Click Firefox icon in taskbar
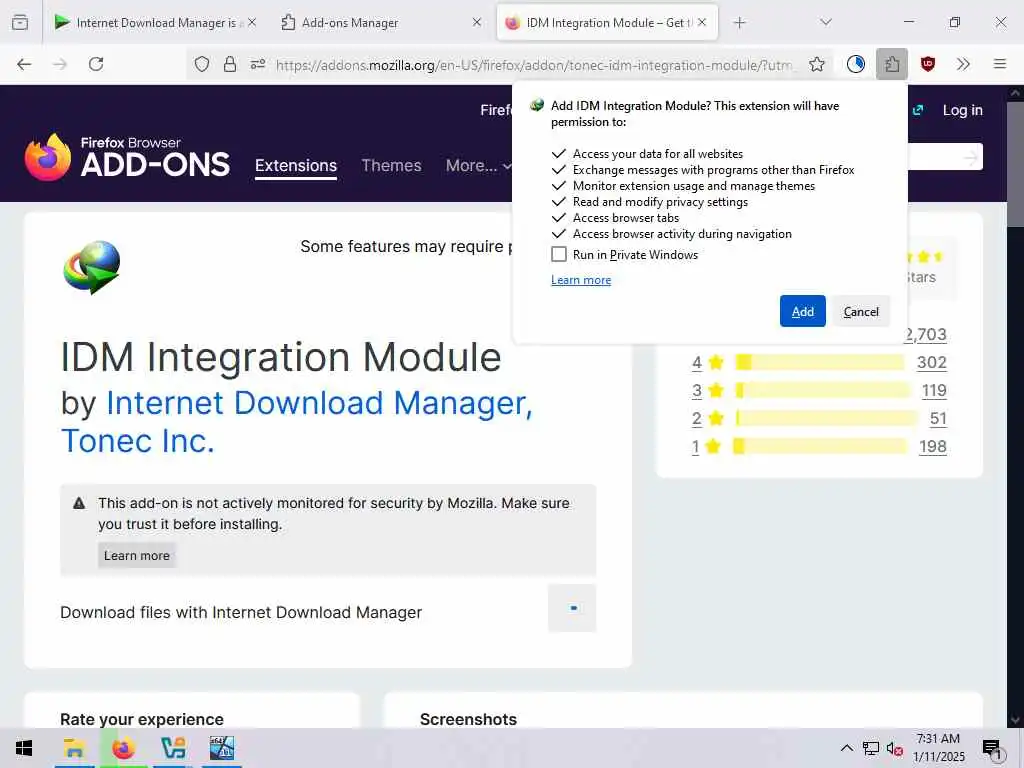This screenshot has width=1024, height=768. (123, 748)
